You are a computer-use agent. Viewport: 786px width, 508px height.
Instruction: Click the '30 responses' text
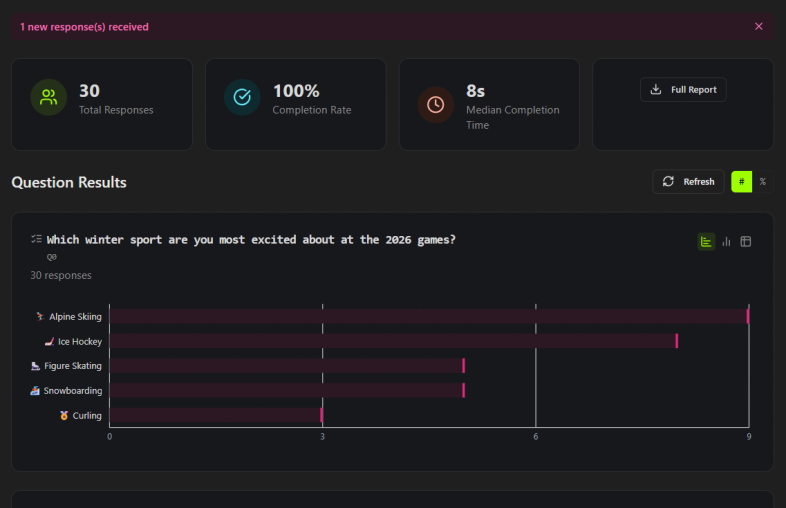click(61, 275)
